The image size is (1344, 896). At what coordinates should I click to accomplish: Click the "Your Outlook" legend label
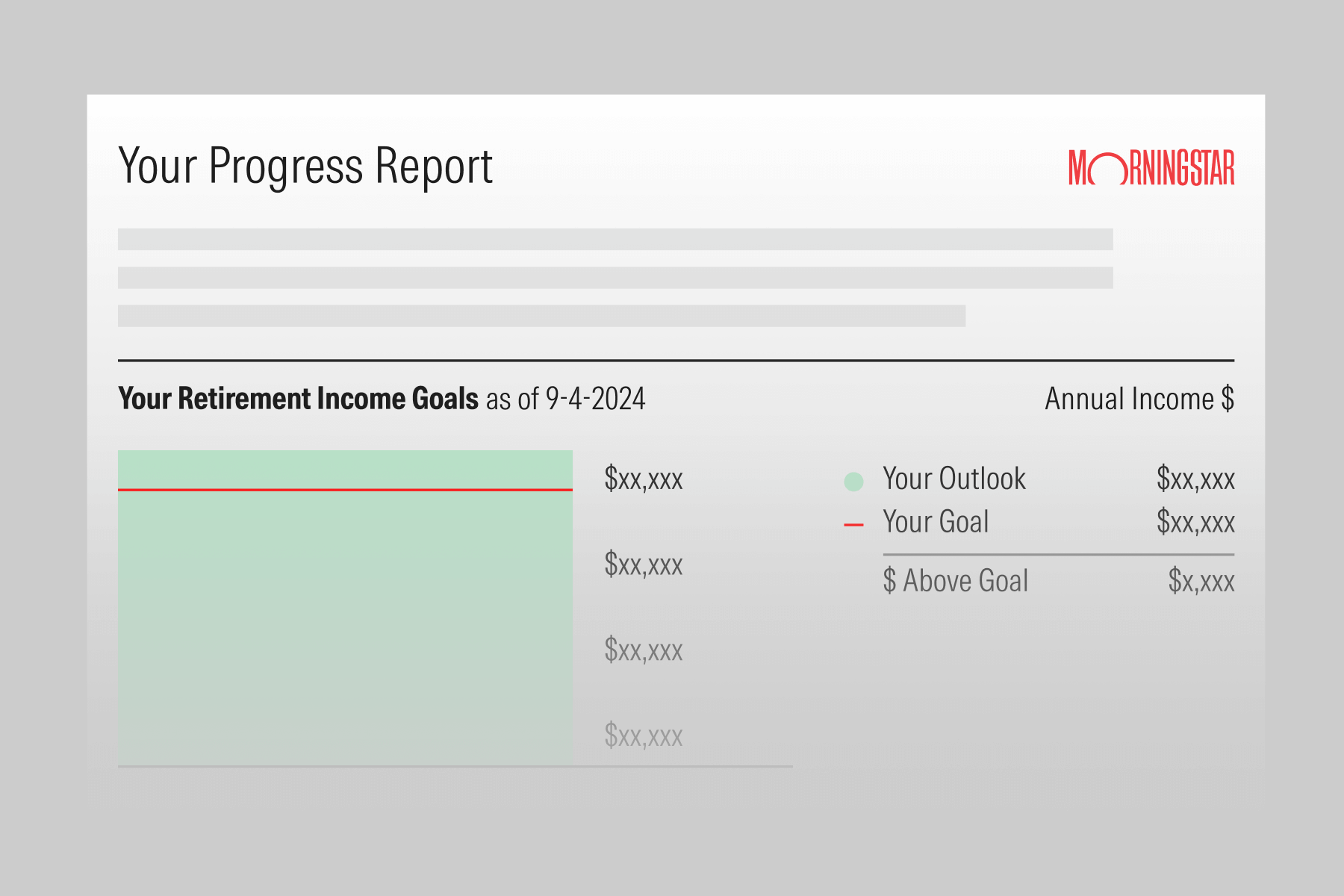[954, 479]
